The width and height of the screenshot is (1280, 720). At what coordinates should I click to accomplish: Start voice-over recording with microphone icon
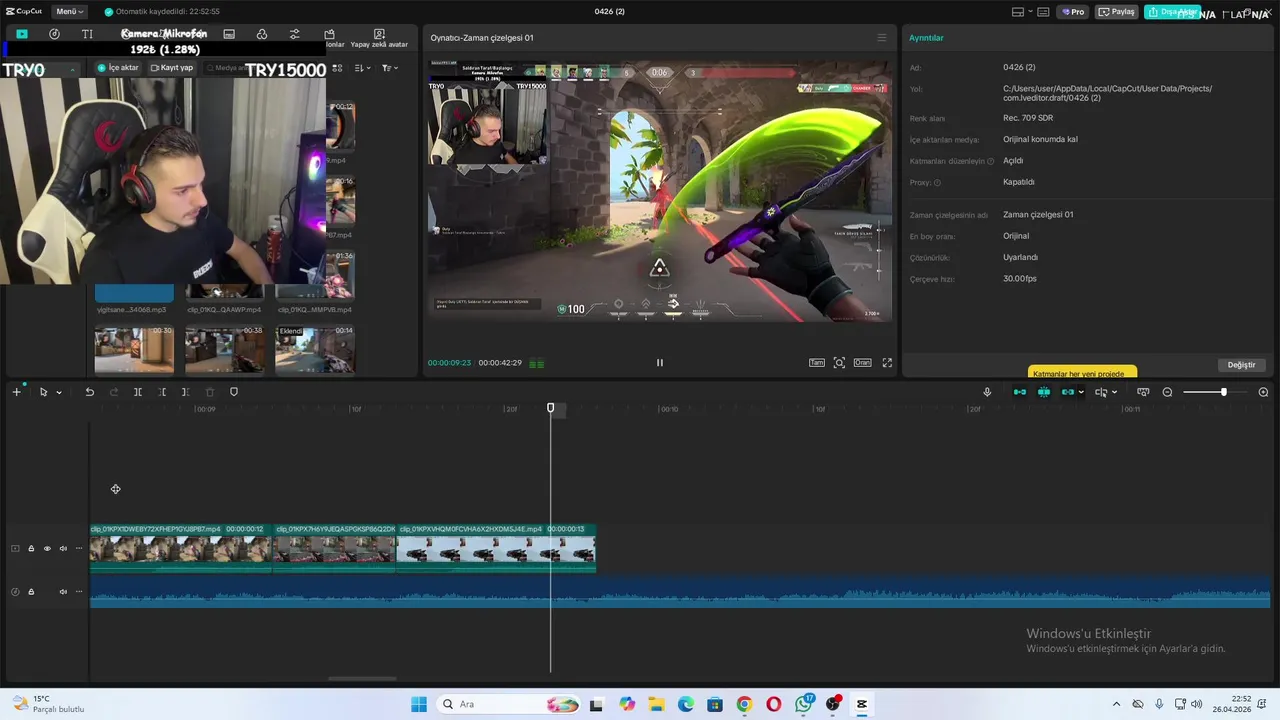coord(987,392)
